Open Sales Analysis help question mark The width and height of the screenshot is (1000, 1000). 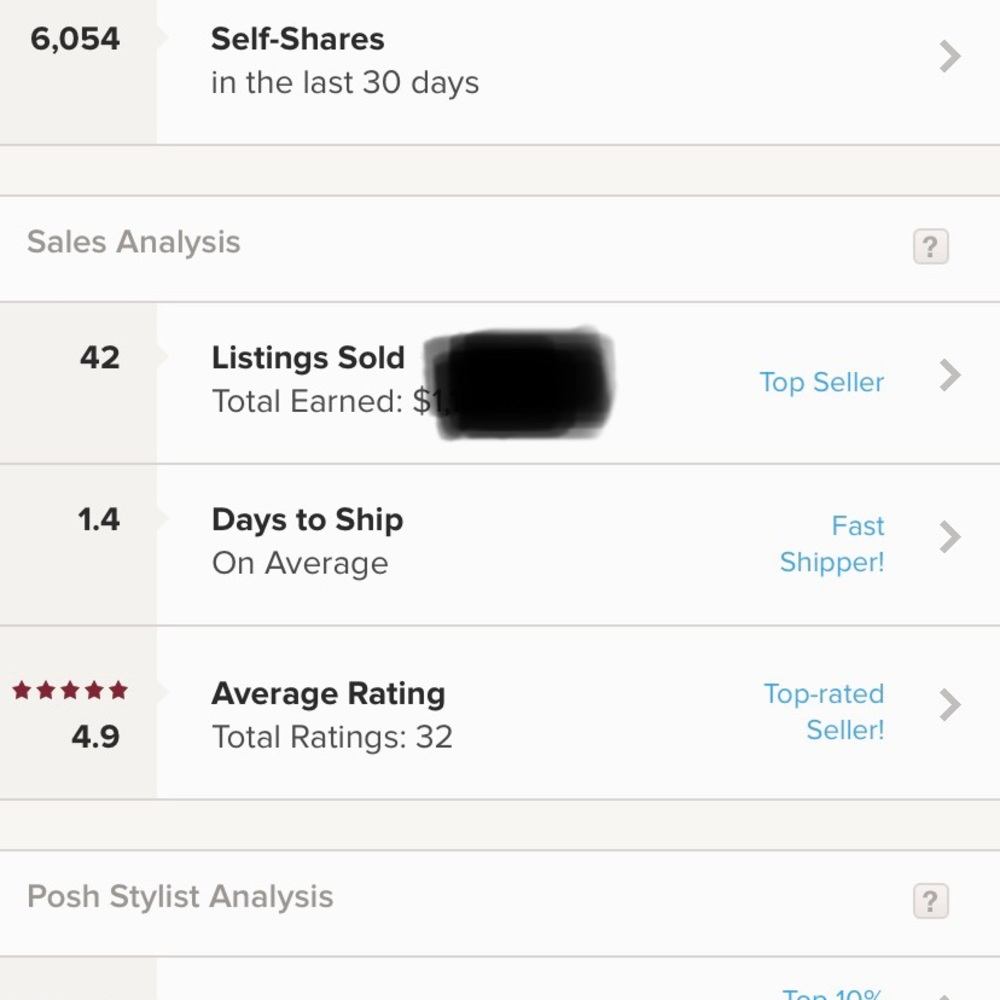[x=930, y=246]
